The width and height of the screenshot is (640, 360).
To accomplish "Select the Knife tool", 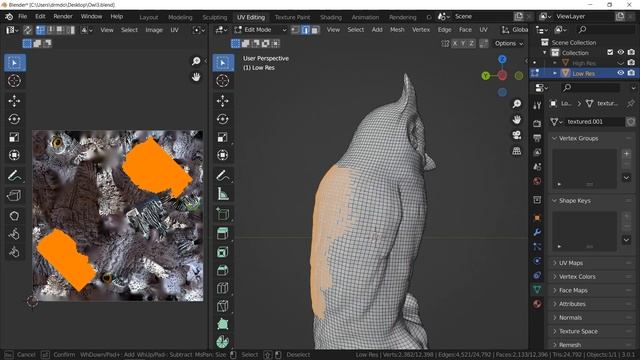I will pyautogui.click(x=223, y=306).
